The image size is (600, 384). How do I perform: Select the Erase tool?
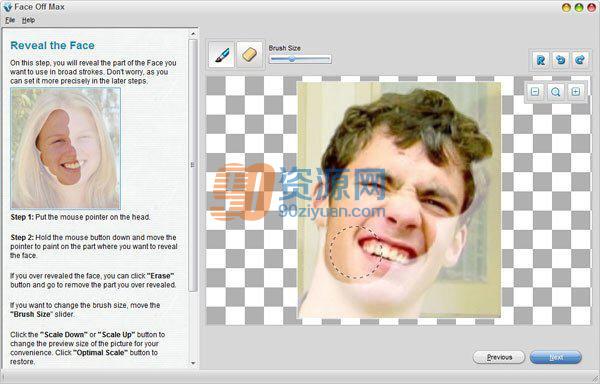pos(250,55)
